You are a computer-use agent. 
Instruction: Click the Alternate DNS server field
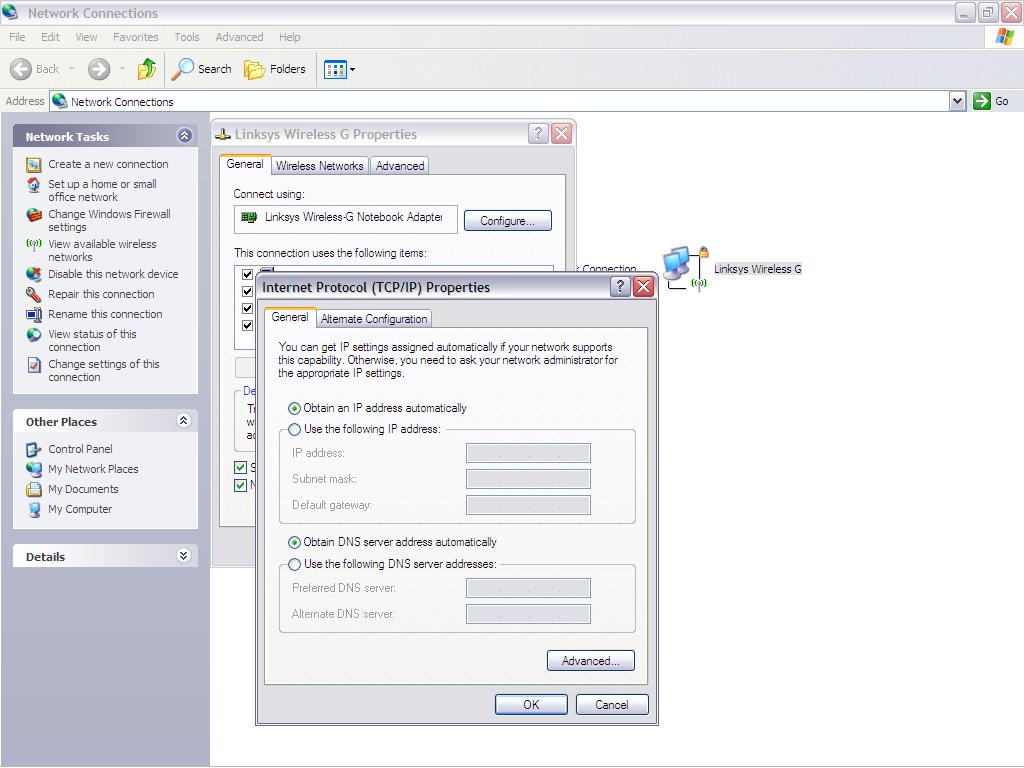pyautogui.click(x=528, y=614)
